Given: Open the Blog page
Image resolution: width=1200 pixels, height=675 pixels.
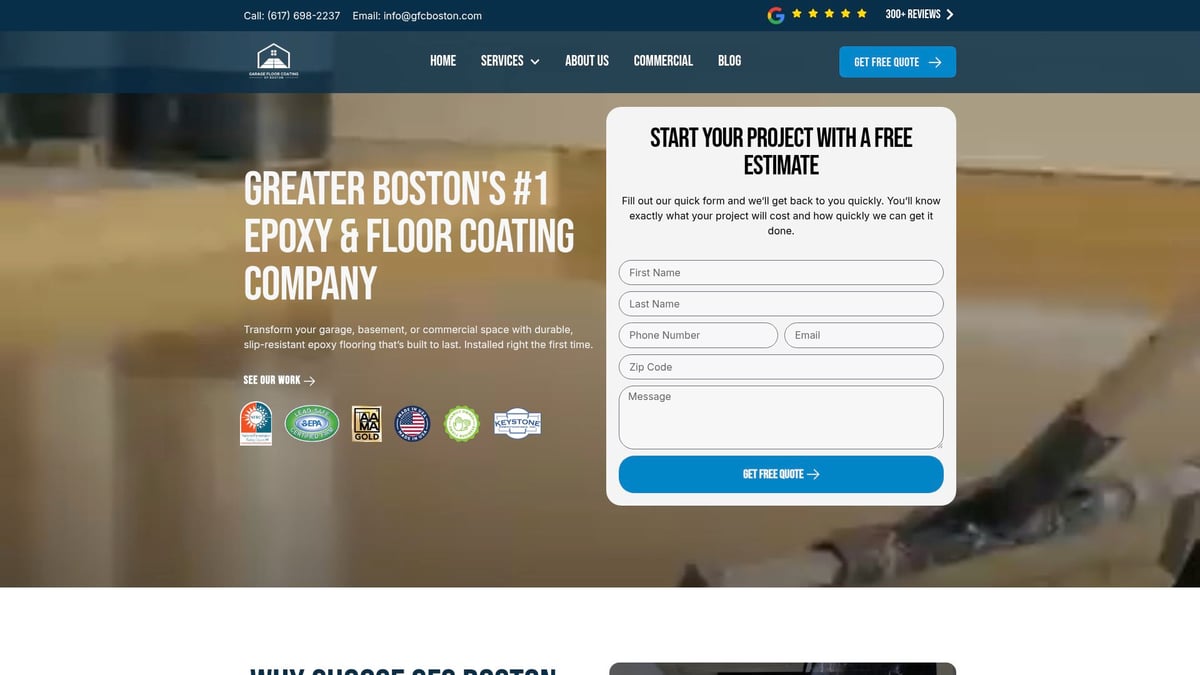Looking at the screenshot, I should coord(730,61).
